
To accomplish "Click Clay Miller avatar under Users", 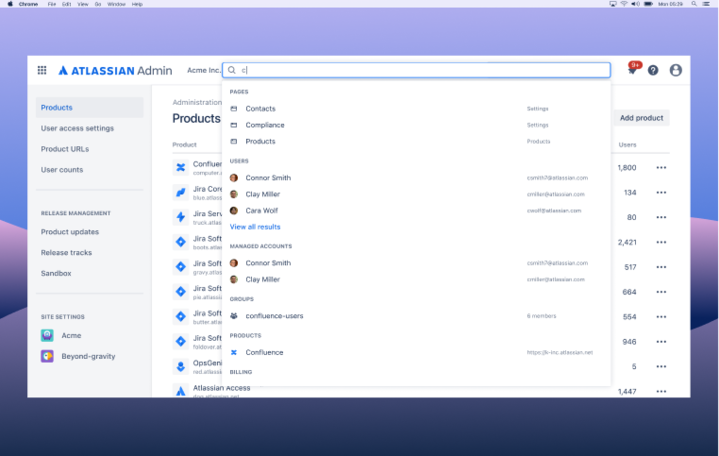I will coord(234,194).
